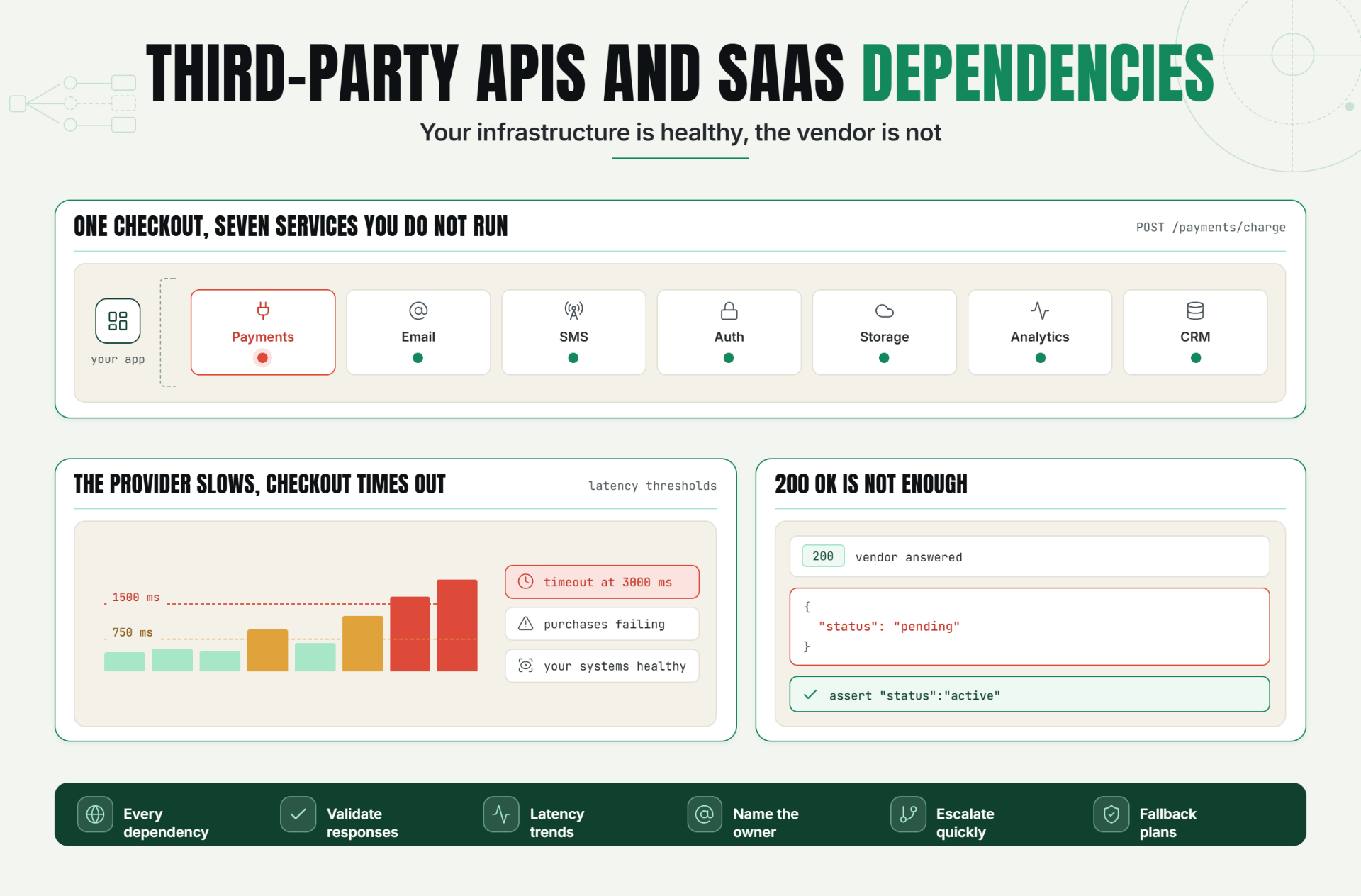This screenshot has width=1361, height=896.
Task: Click the red status dot under Payments
Action: [262, 358]
